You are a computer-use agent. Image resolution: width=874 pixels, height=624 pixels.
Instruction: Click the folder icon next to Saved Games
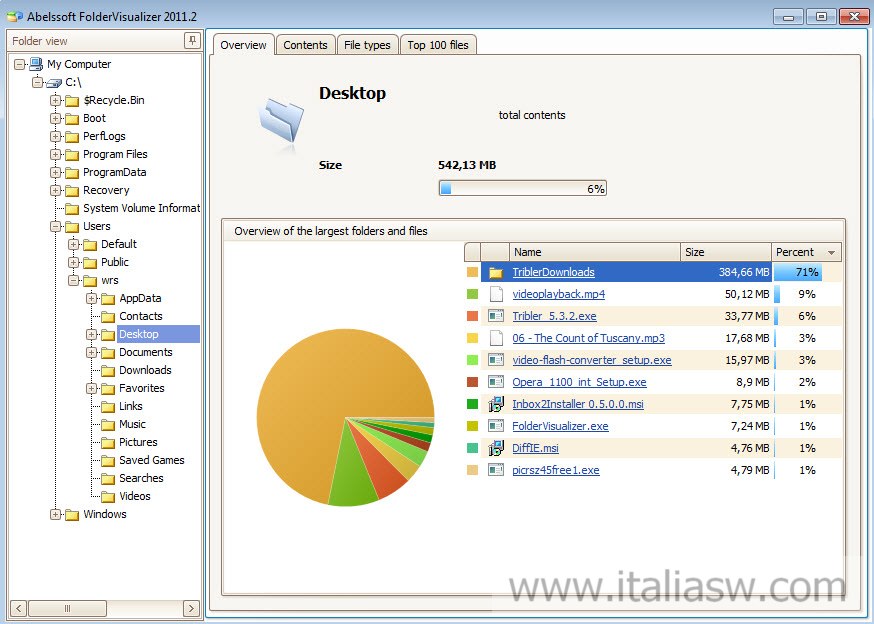point(108,461)
